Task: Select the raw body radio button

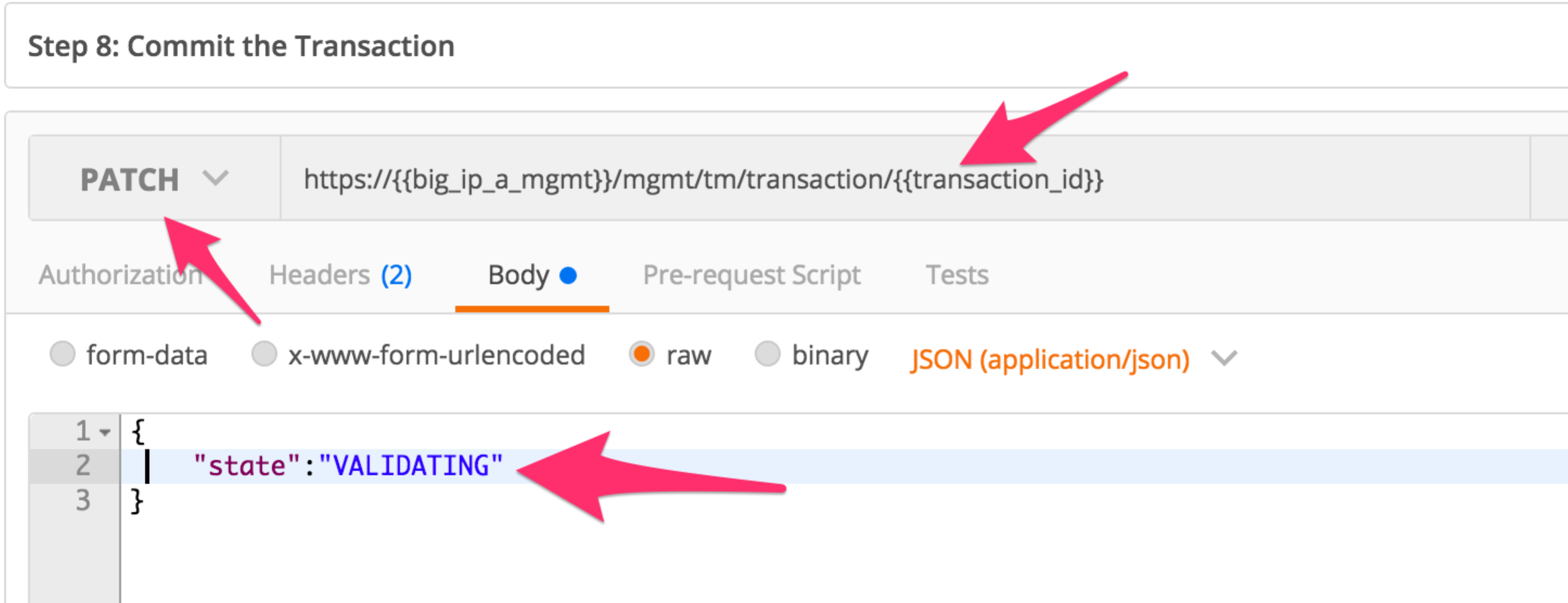Action: 641,354
